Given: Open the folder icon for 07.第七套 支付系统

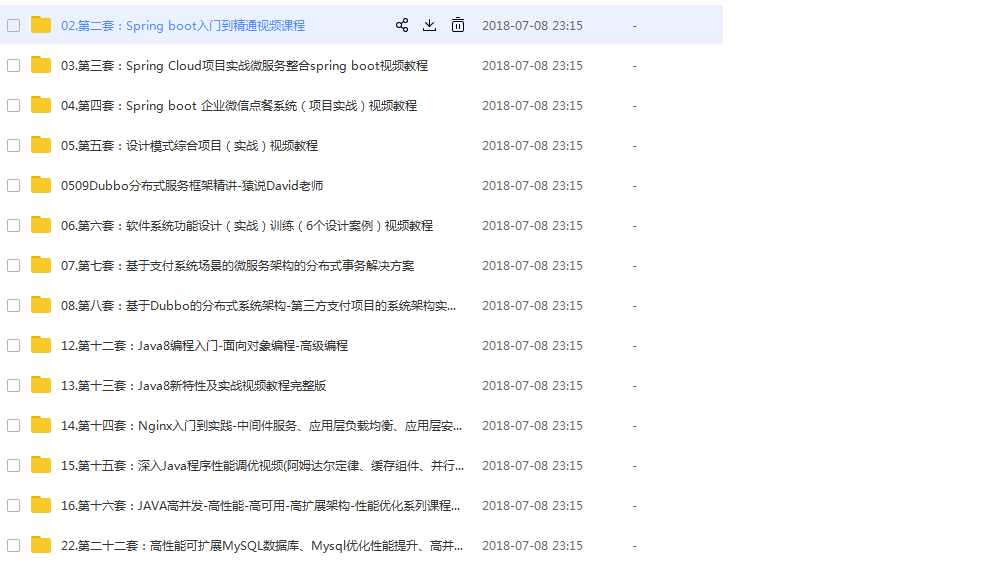Looking at the screenshot, I should tap(41, 265).
